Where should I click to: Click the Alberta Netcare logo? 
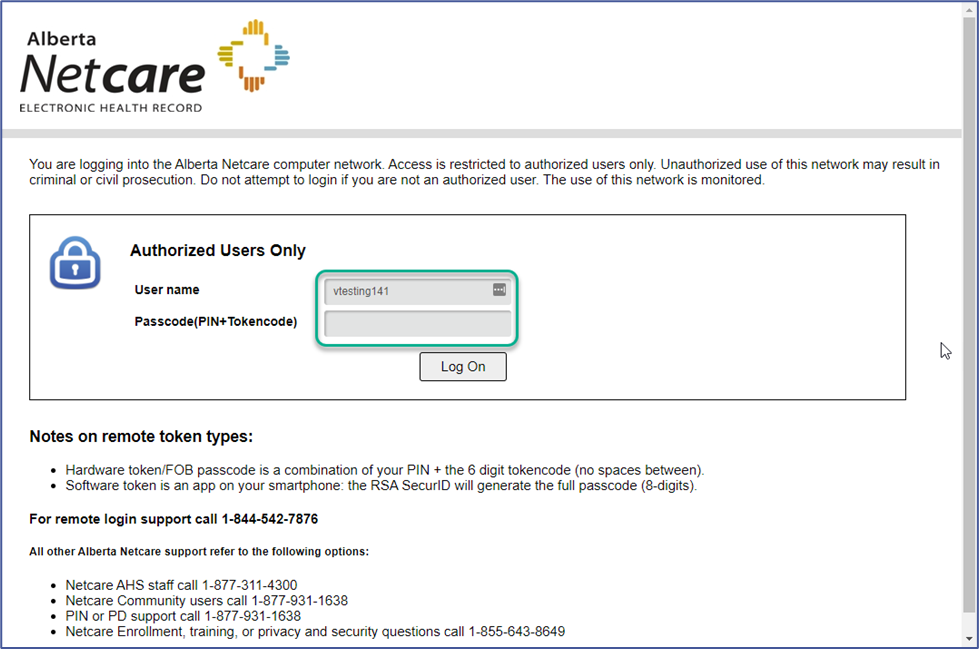[155, 66]
